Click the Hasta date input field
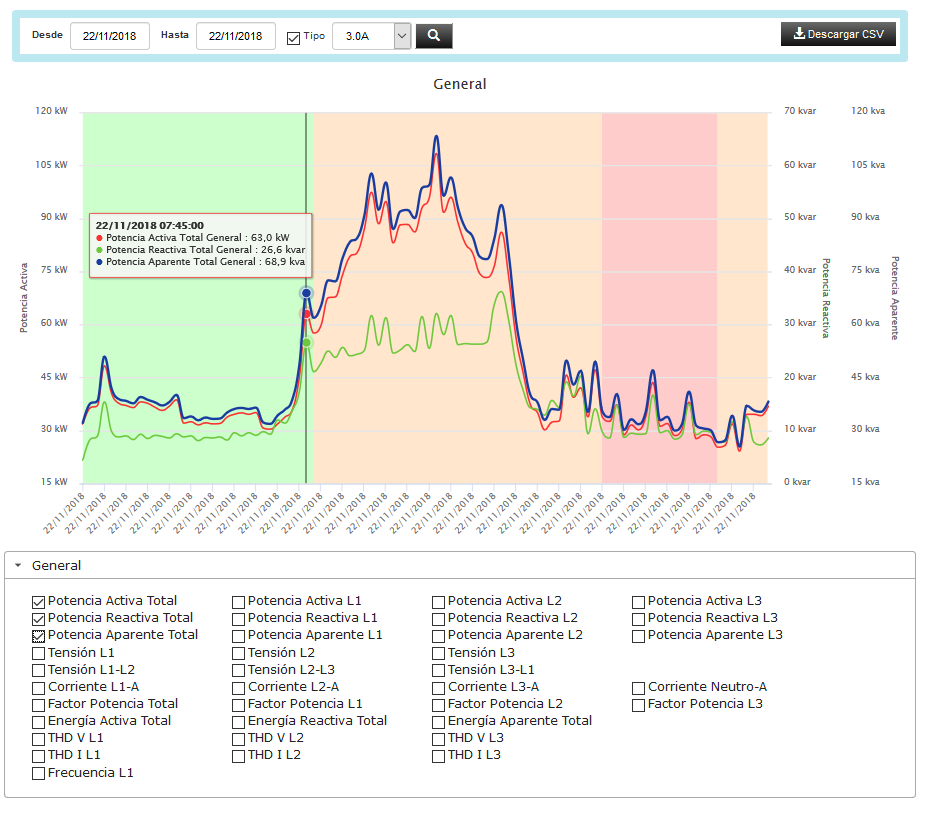 (x=235, y=36)
